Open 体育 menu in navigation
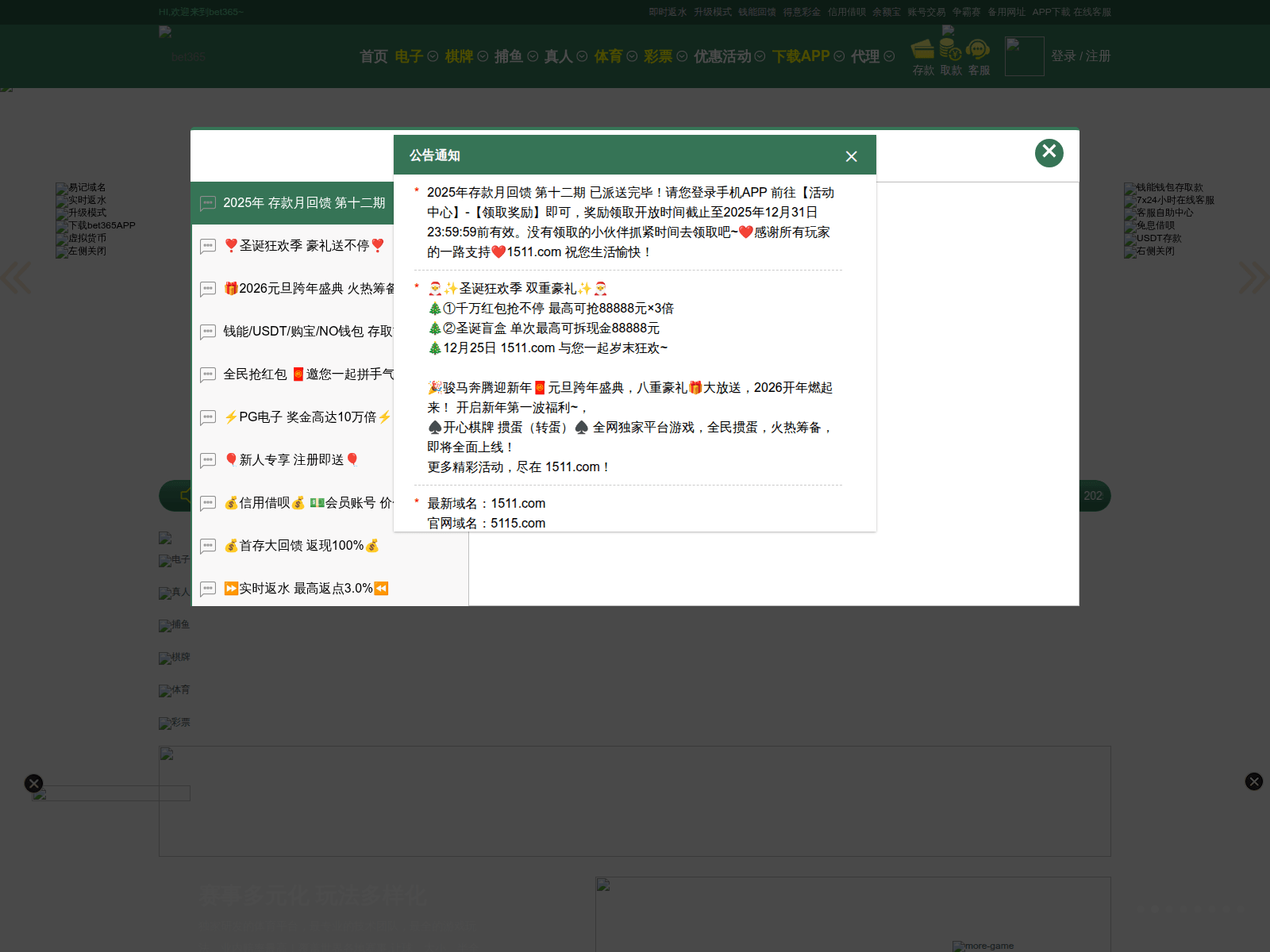 609,56
